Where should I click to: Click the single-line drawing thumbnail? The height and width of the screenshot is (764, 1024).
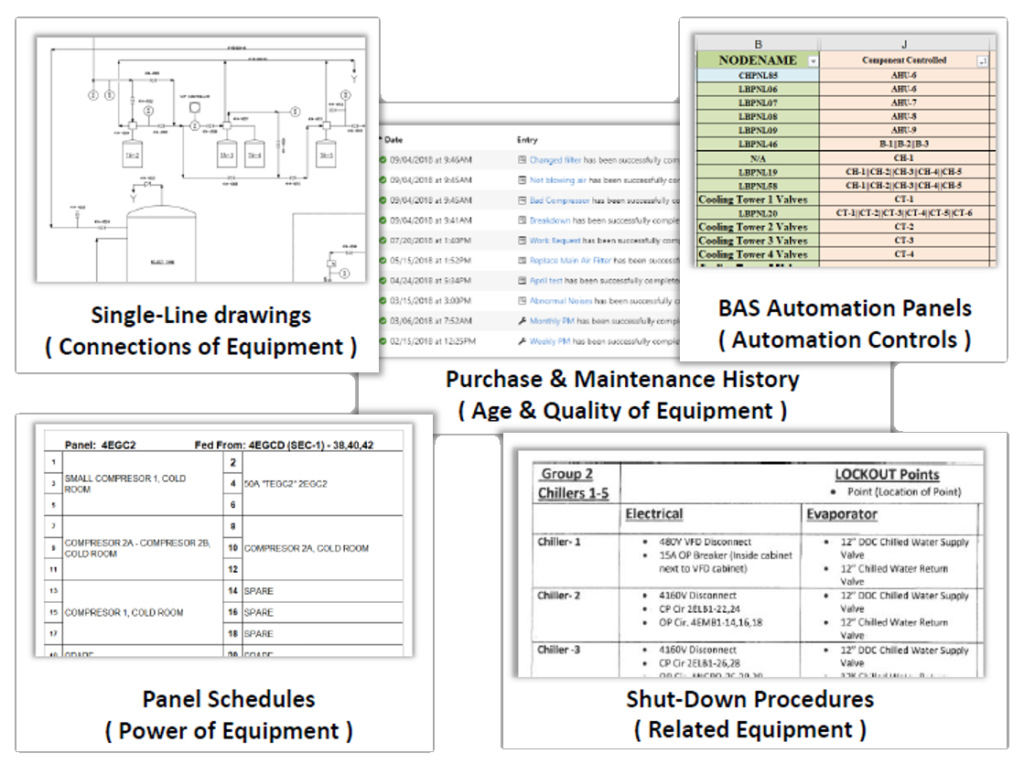[201, 160]
